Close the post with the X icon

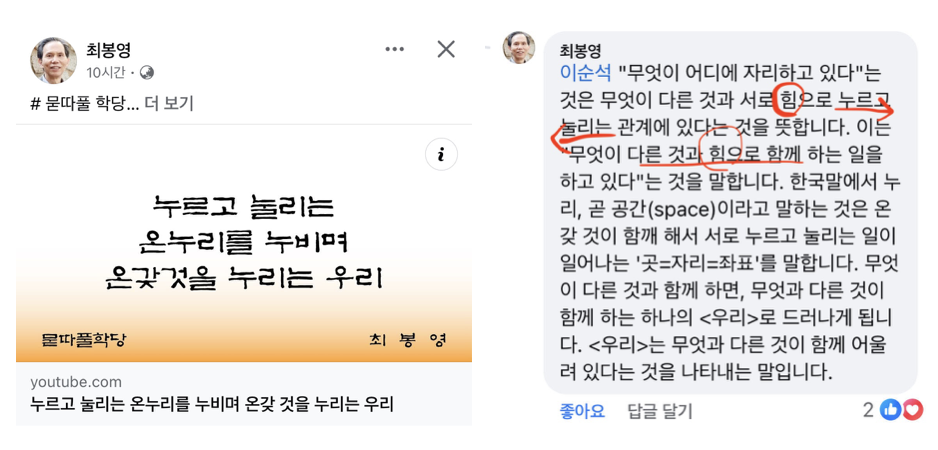446,49
